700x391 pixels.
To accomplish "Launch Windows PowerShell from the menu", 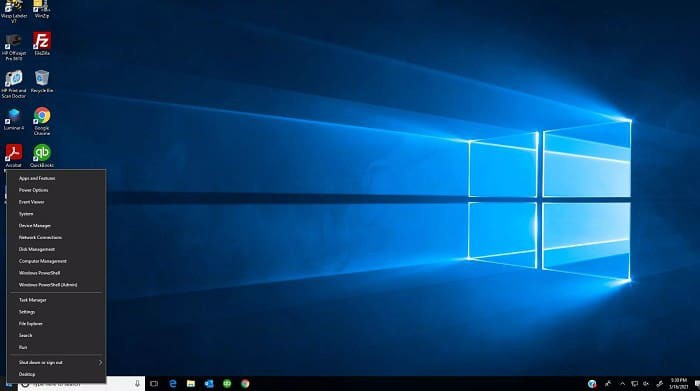I will point(56,273).
